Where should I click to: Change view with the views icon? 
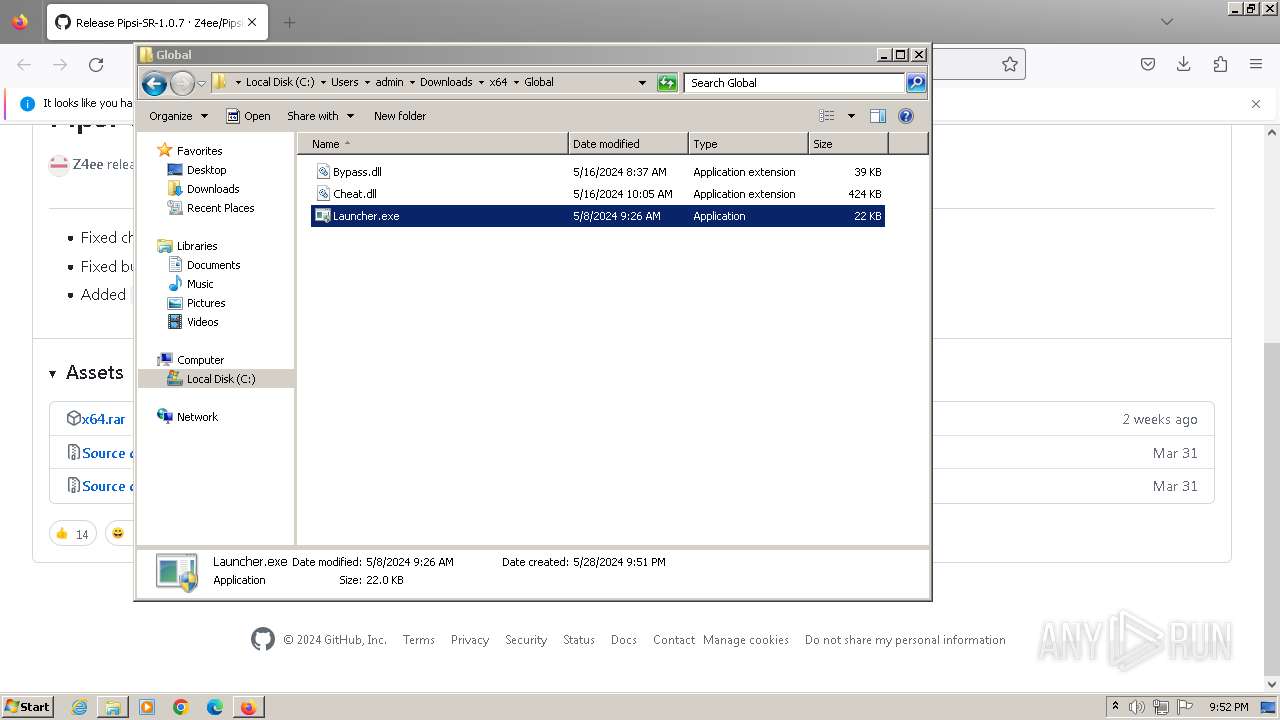pyautogui.click(x=827, y=116)
